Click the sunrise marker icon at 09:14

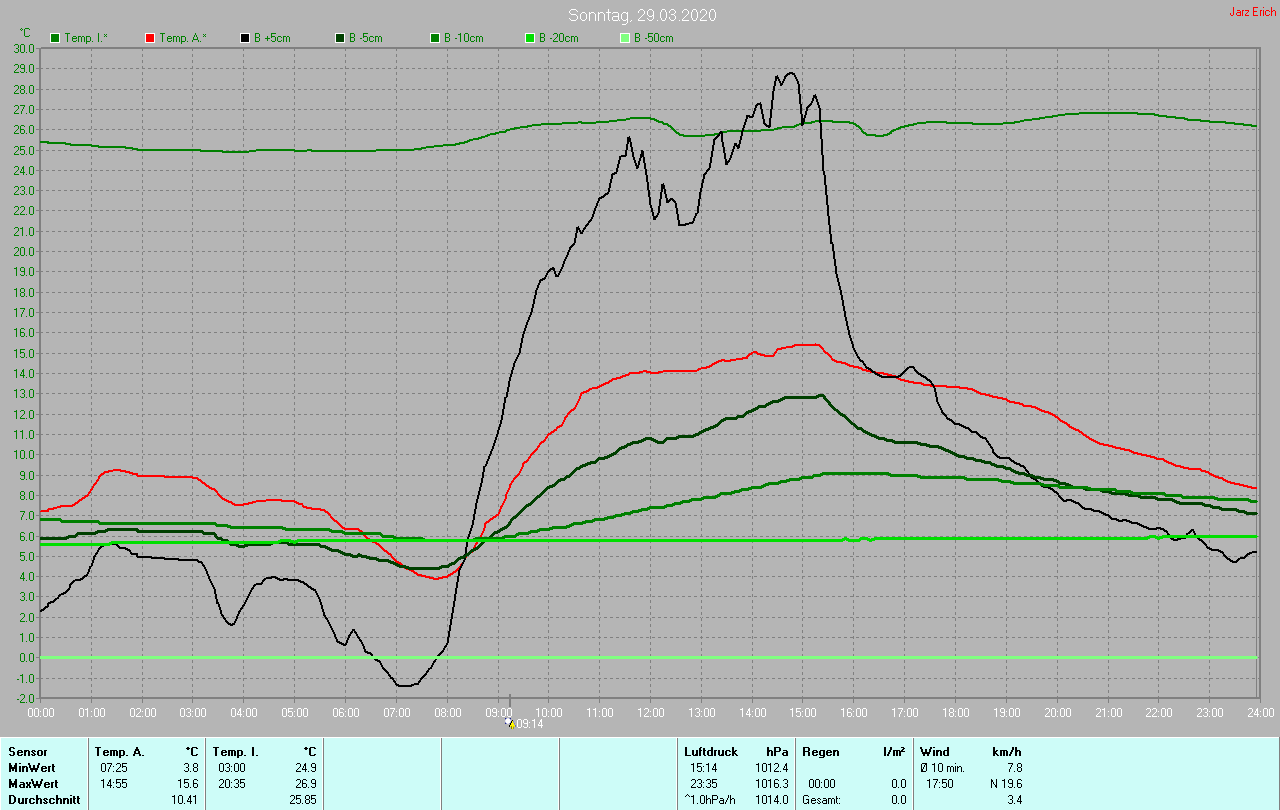(510, 723)
